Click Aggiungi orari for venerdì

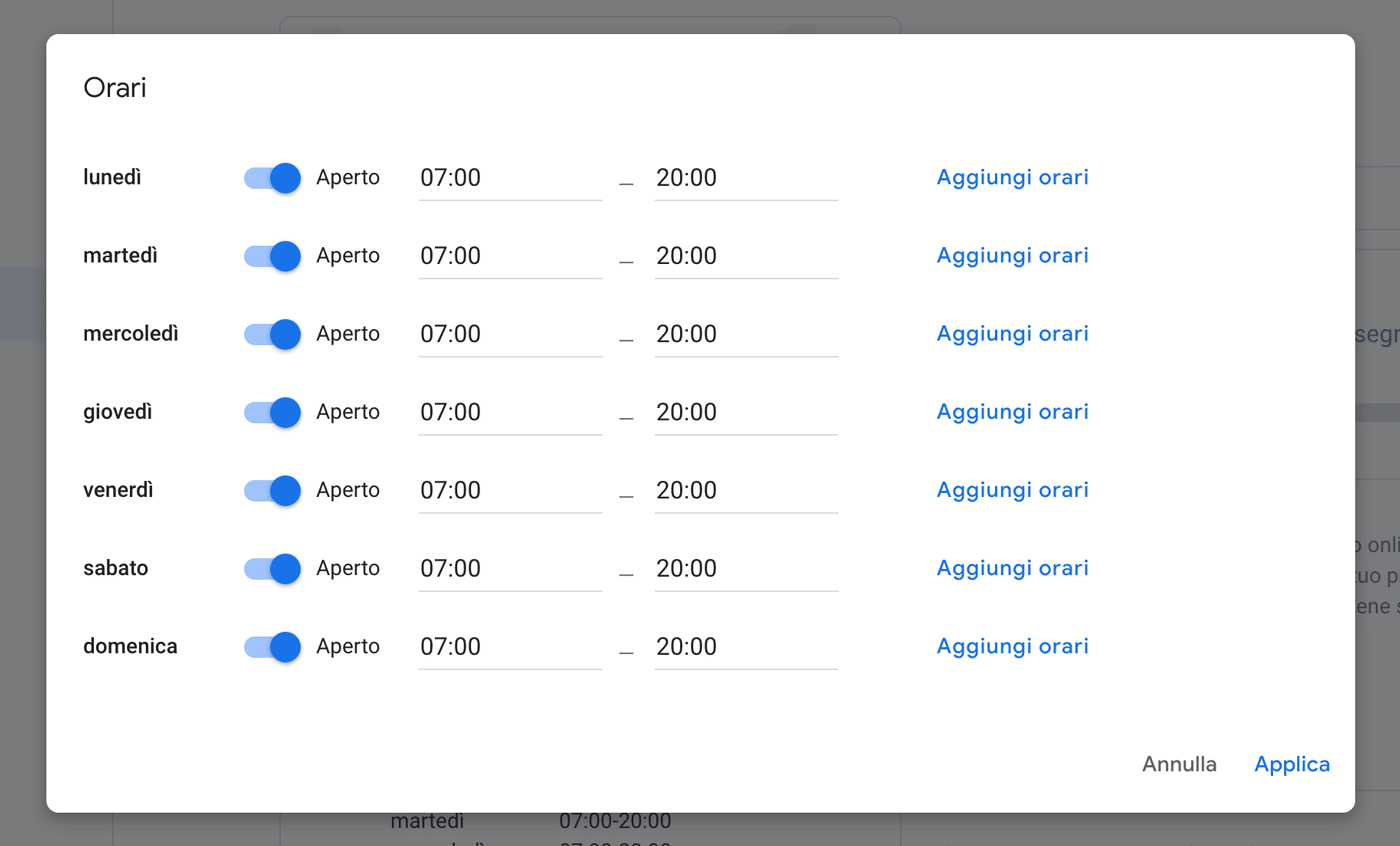pyautogui.click(x=1012, y=490)
